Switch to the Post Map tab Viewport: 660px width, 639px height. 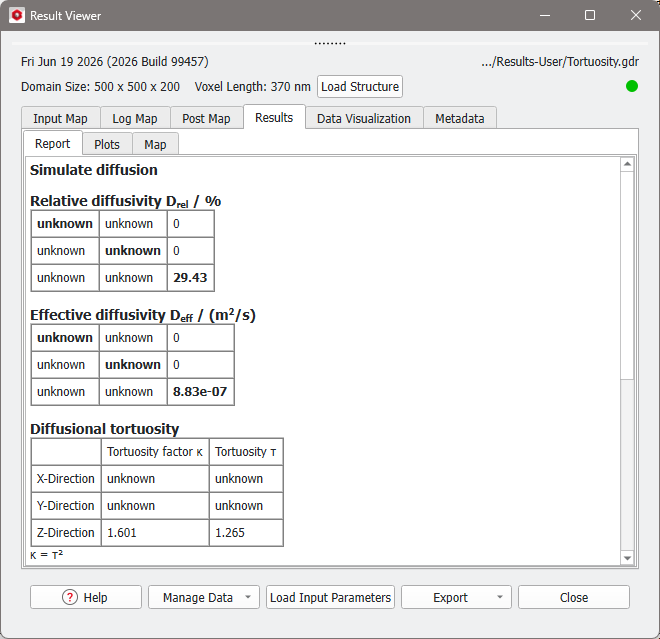[206, 118]
